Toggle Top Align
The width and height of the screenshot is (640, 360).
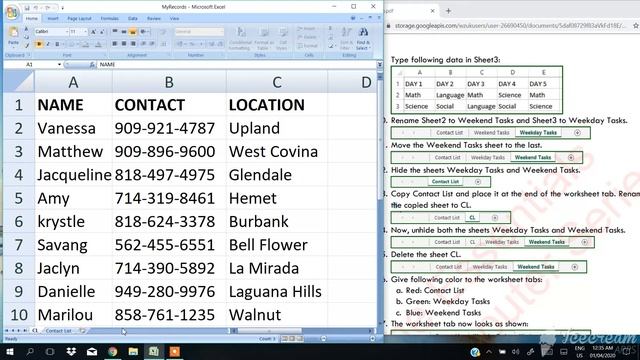pos(115,31)
